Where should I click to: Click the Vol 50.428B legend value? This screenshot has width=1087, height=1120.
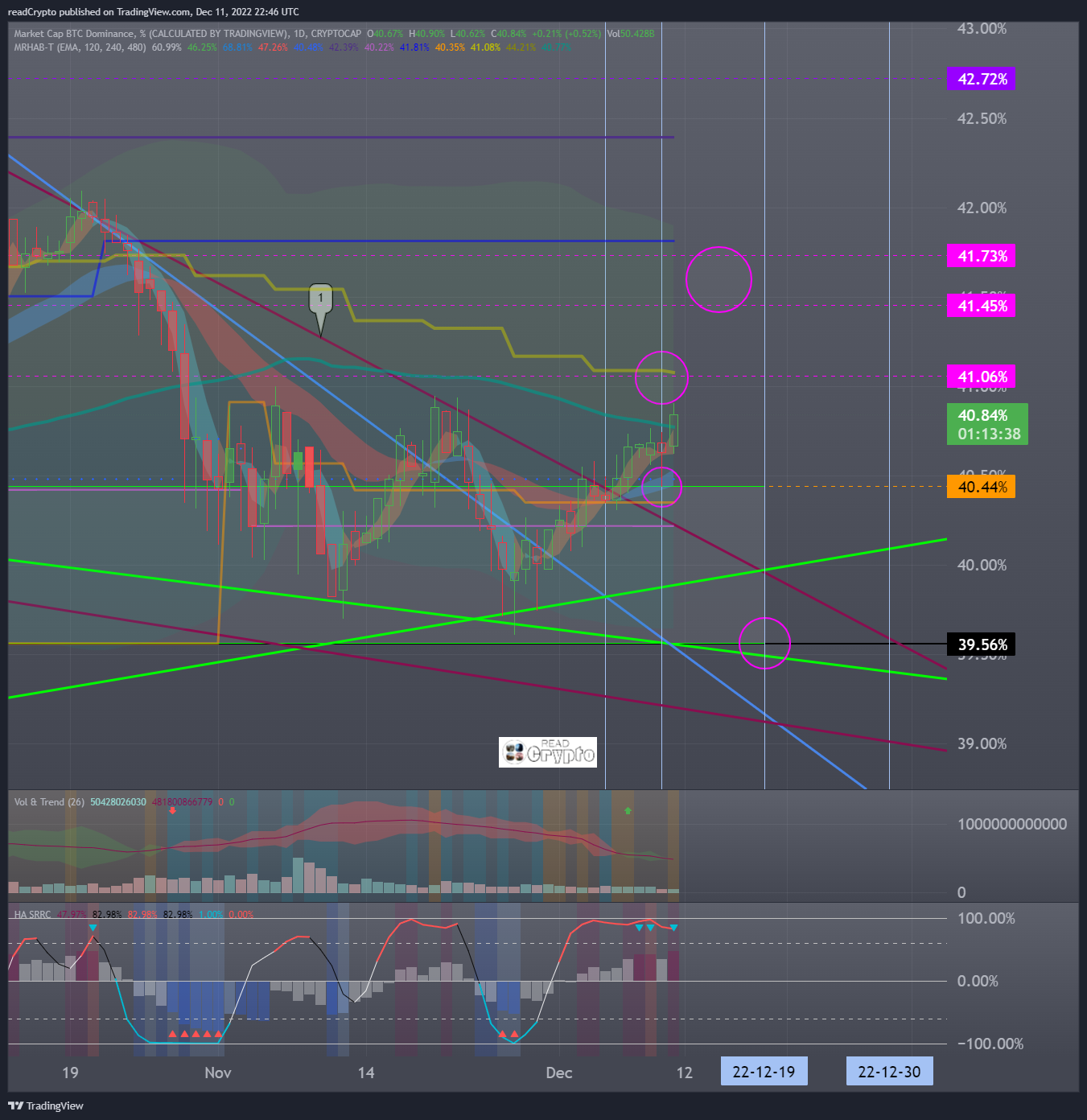point(631,34)
